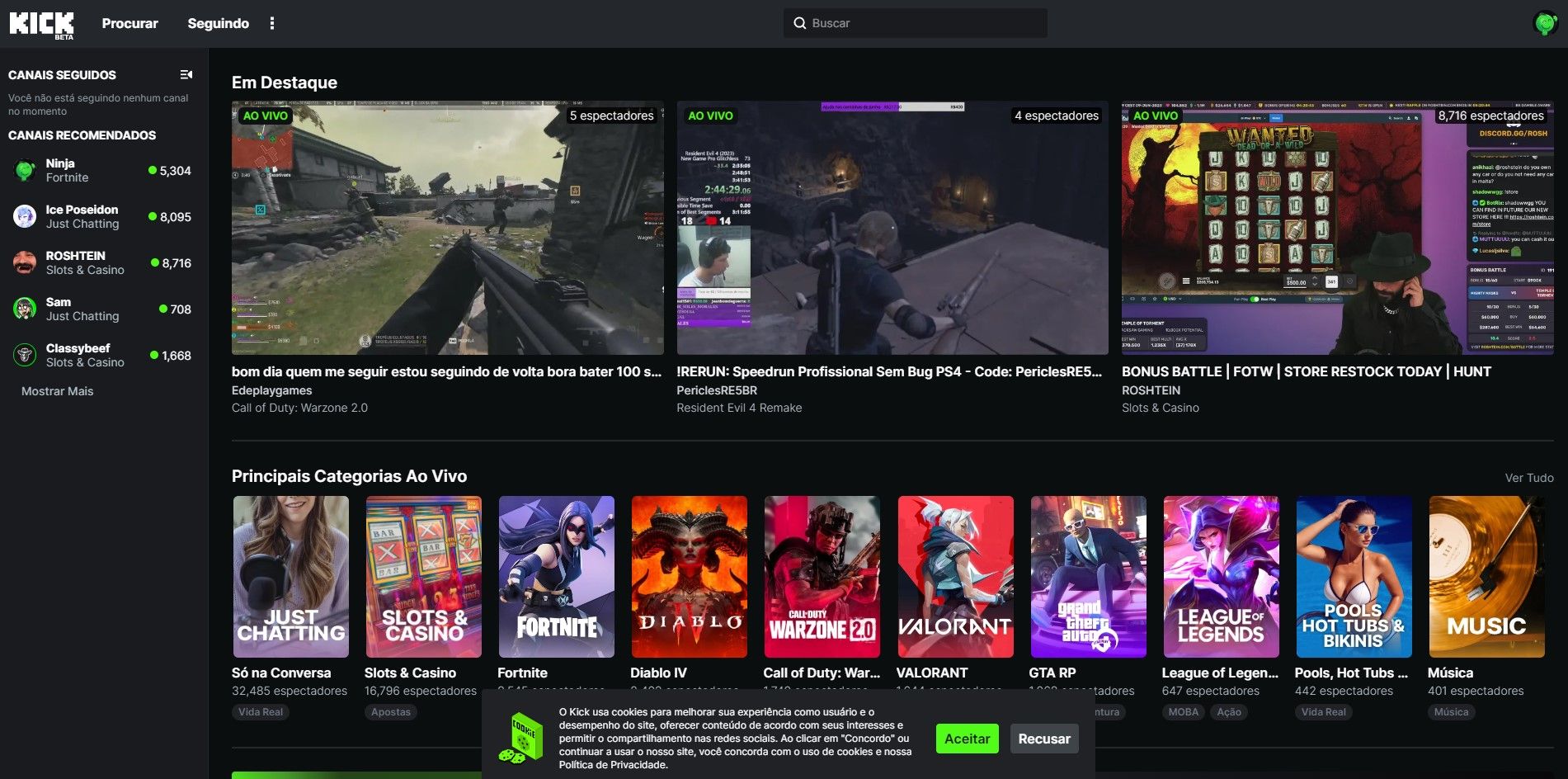Image resolution: width=1568 pixels, height=779 pixels.
Task: Click Classybeef's avatar in recommended channels
Action: [25, 355]
